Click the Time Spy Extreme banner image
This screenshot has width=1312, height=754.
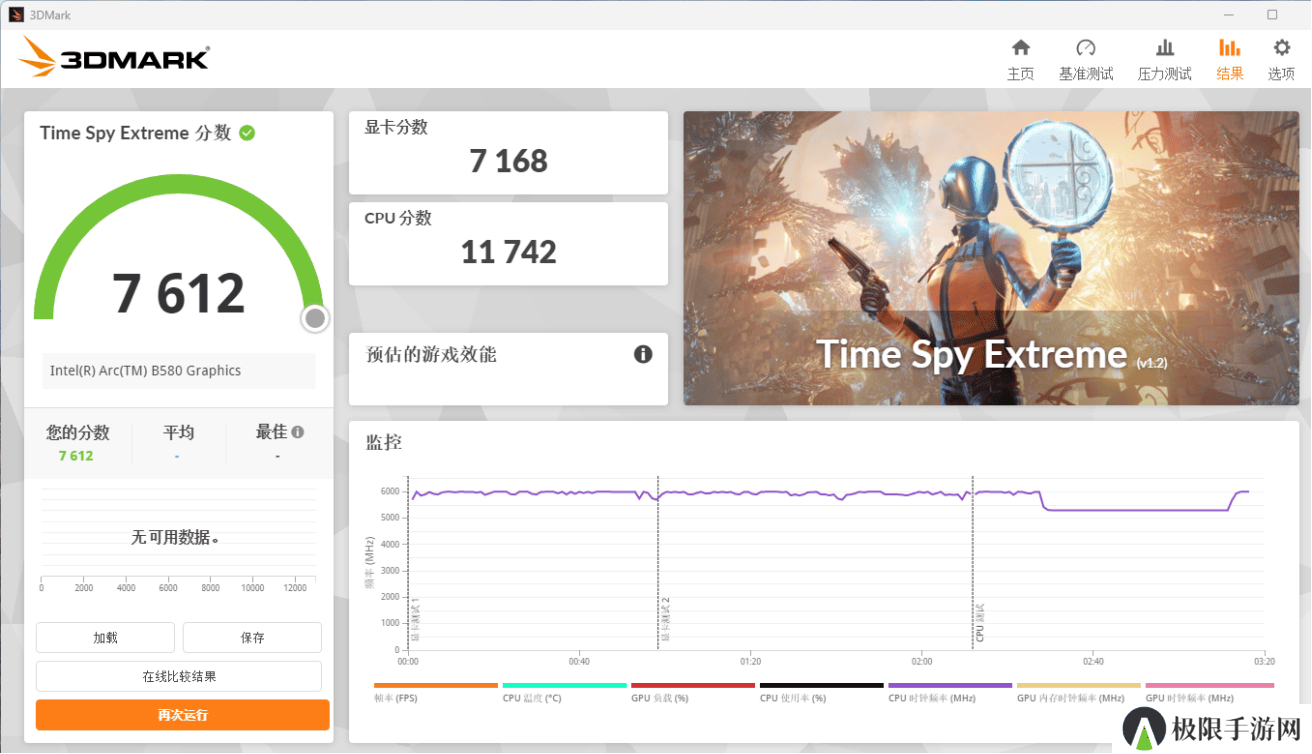coord(991,258)
